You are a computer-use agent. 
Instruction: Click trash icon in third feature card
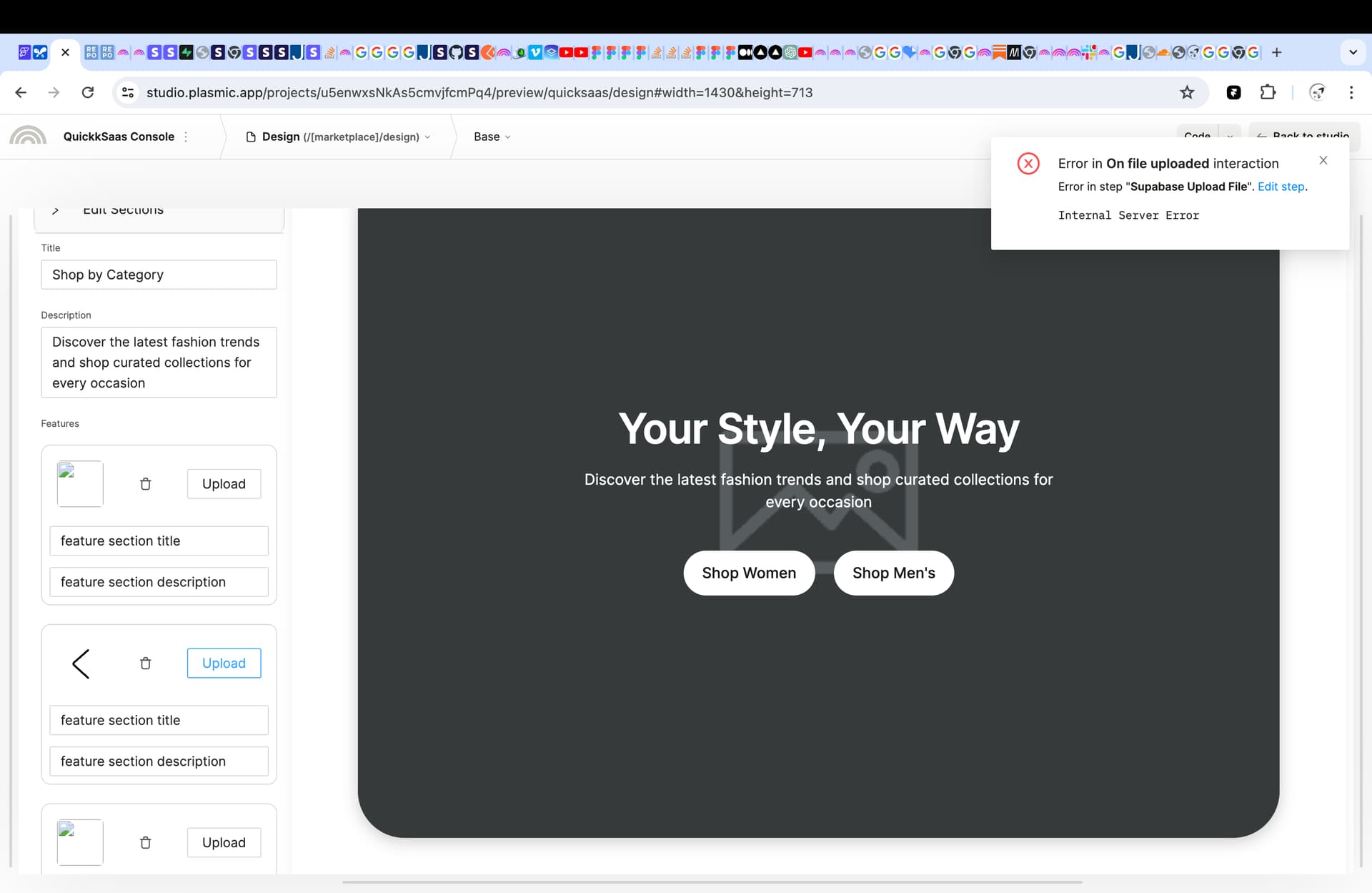pyautogui.click(x=146, y=842)
